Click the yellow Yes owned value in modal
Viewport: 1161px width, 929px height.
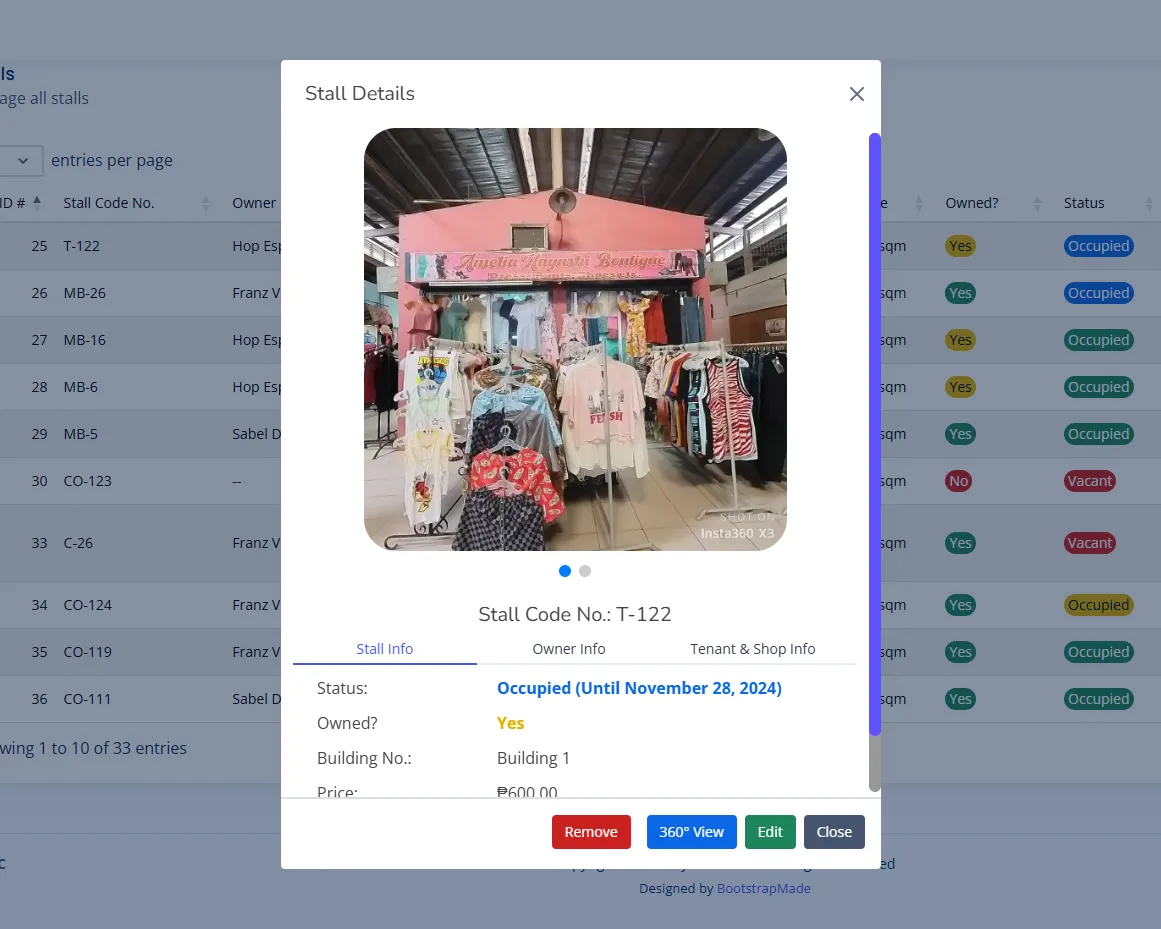pyautogui.click(x=510, y=723)
